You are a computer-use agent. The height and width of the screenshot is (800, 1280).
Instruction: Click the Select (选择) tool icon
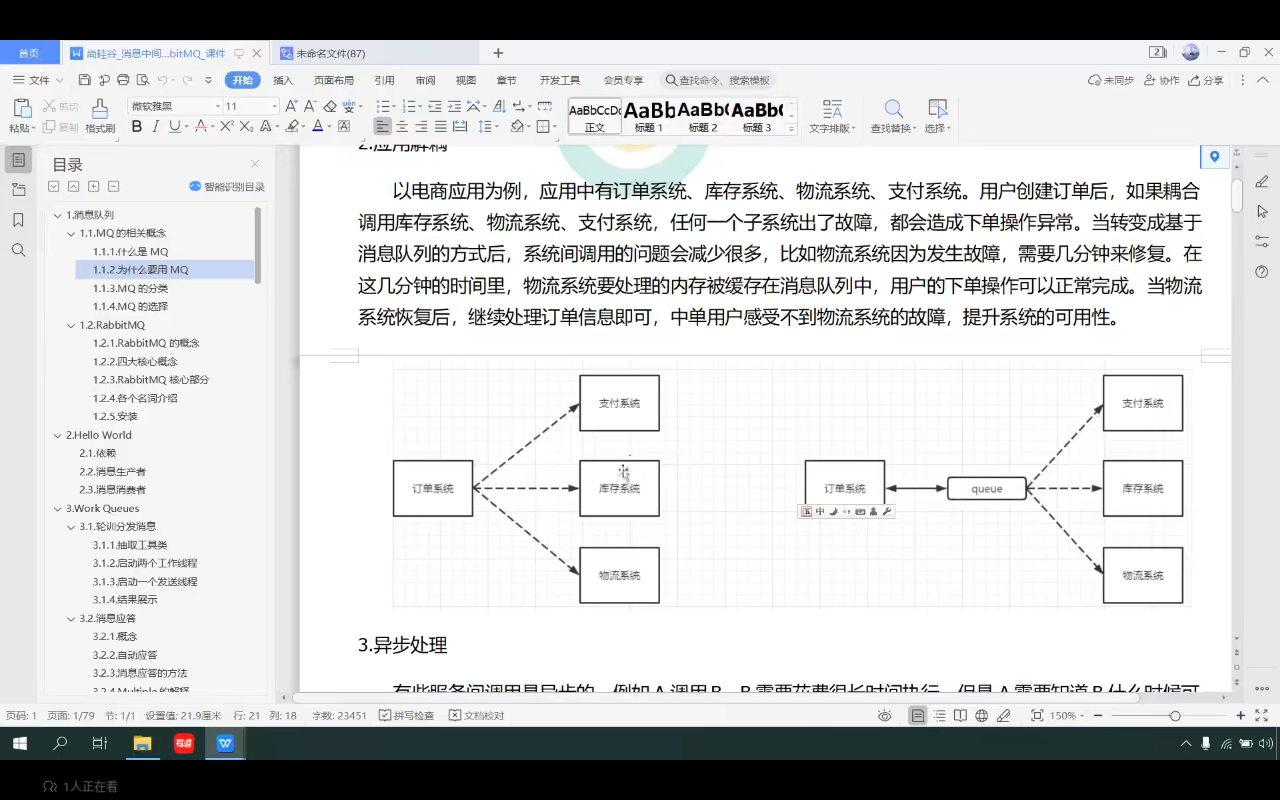click(937, 109)
